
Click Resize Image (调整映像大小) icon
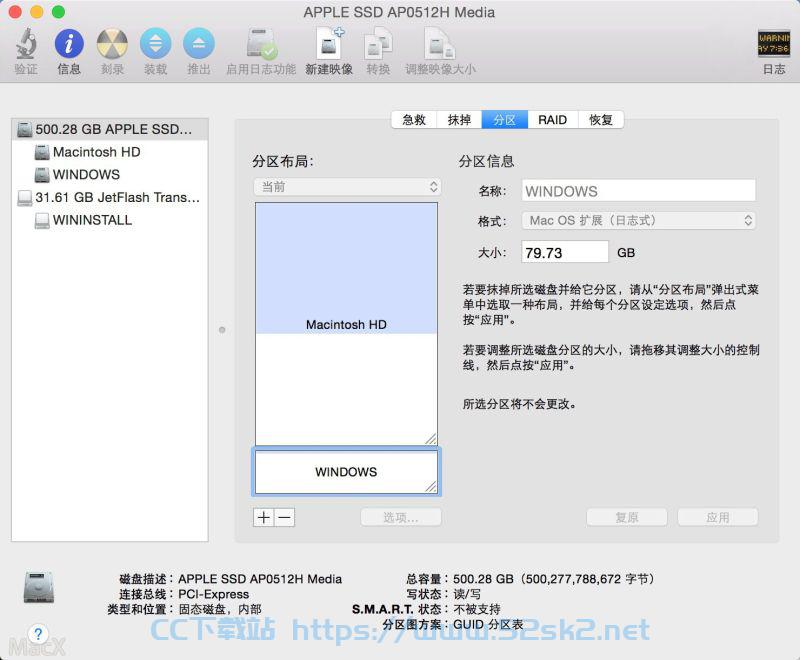pyautogui.click(x=440, y=43)
